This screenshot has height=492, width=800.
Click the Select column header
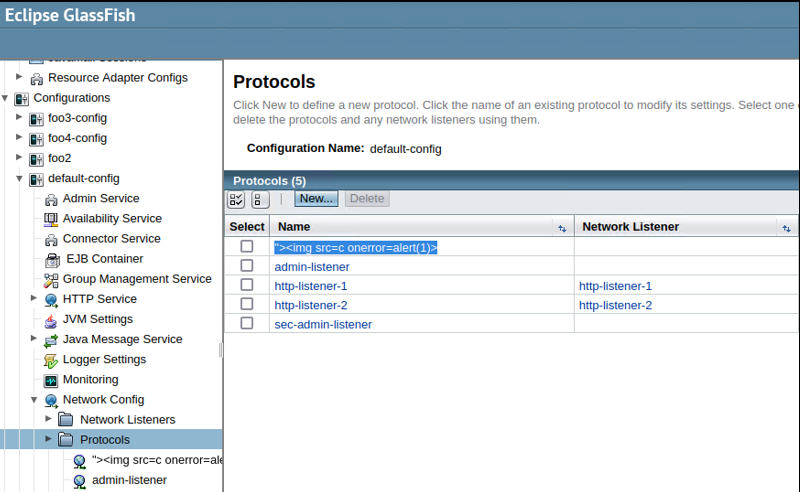coord(247,227)
